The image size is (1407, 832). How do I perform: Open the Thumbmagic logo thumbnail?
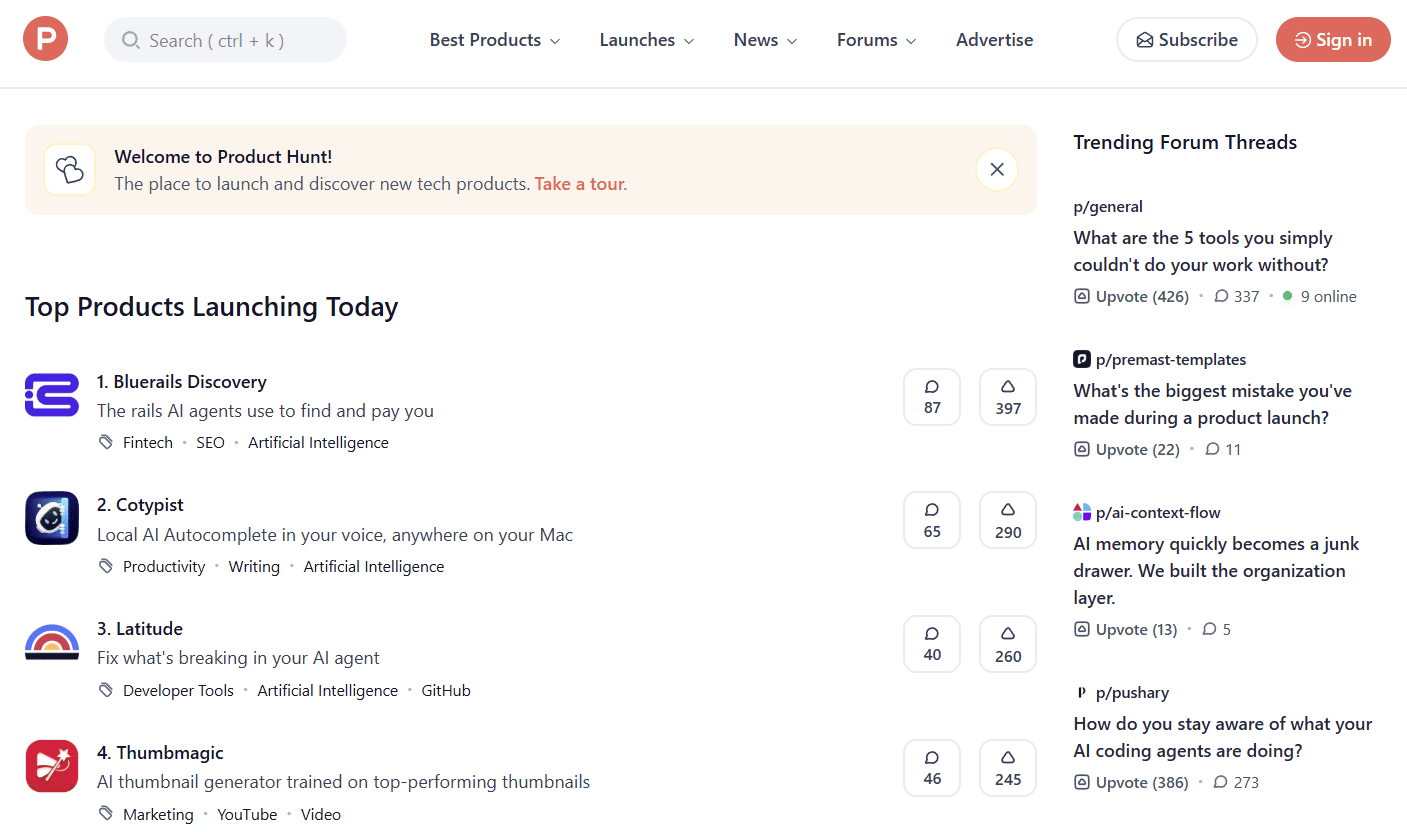52,766
